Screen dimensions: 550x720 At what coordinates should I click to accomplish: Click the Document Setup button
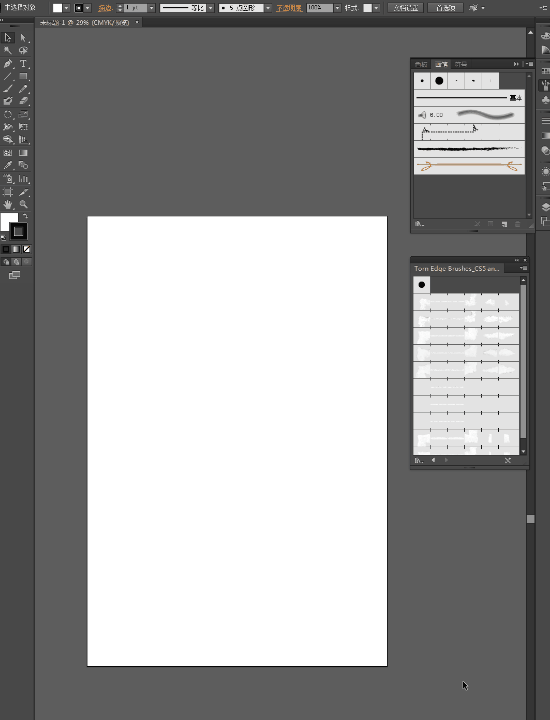click(x=406, y=8)
